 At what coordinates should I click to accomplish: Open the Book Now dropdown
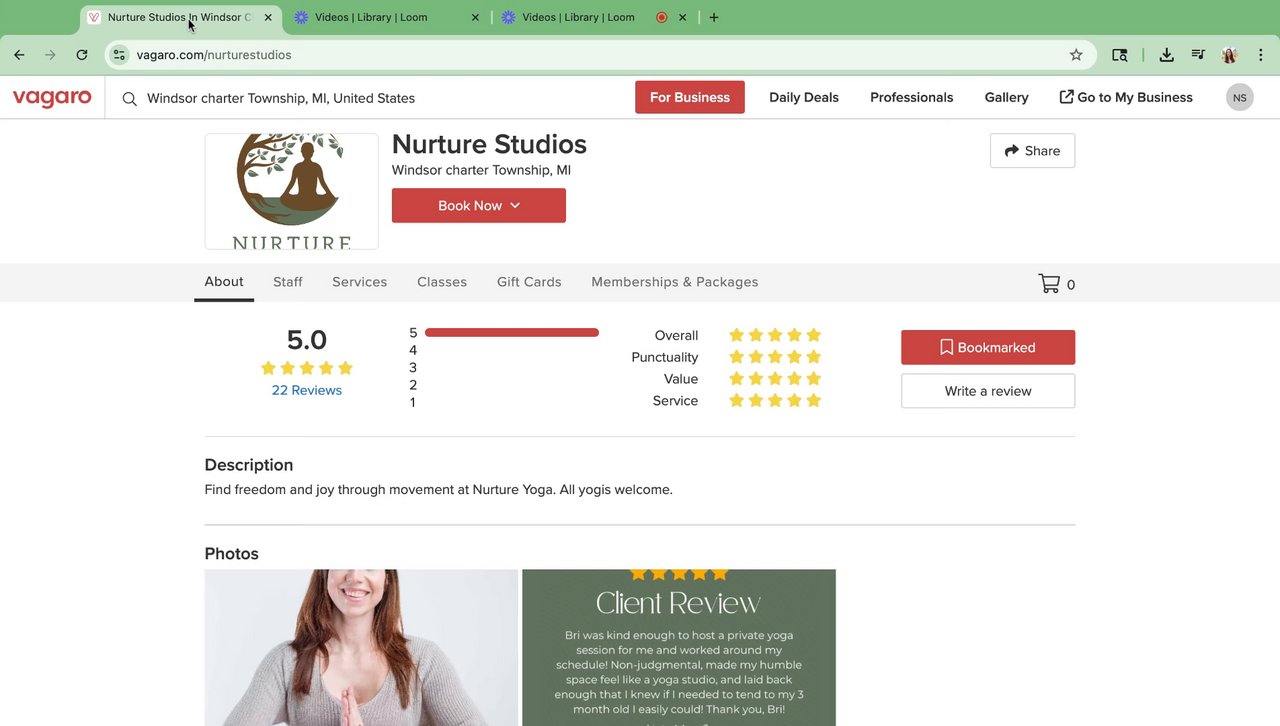click(479, 205)
